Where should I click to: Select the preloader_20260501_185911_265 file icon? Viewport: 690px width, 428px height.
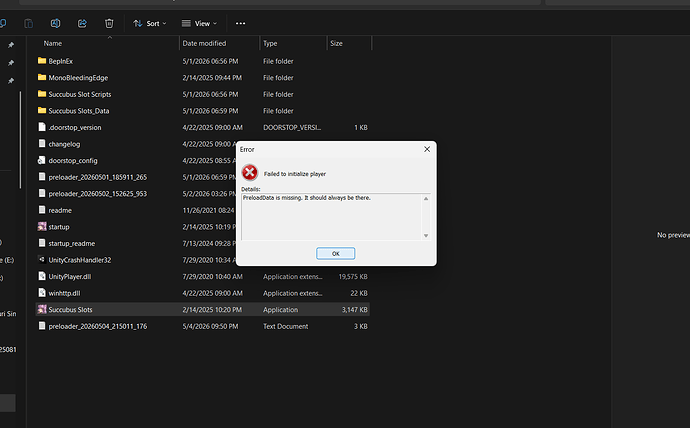click(x=42, y=177)
